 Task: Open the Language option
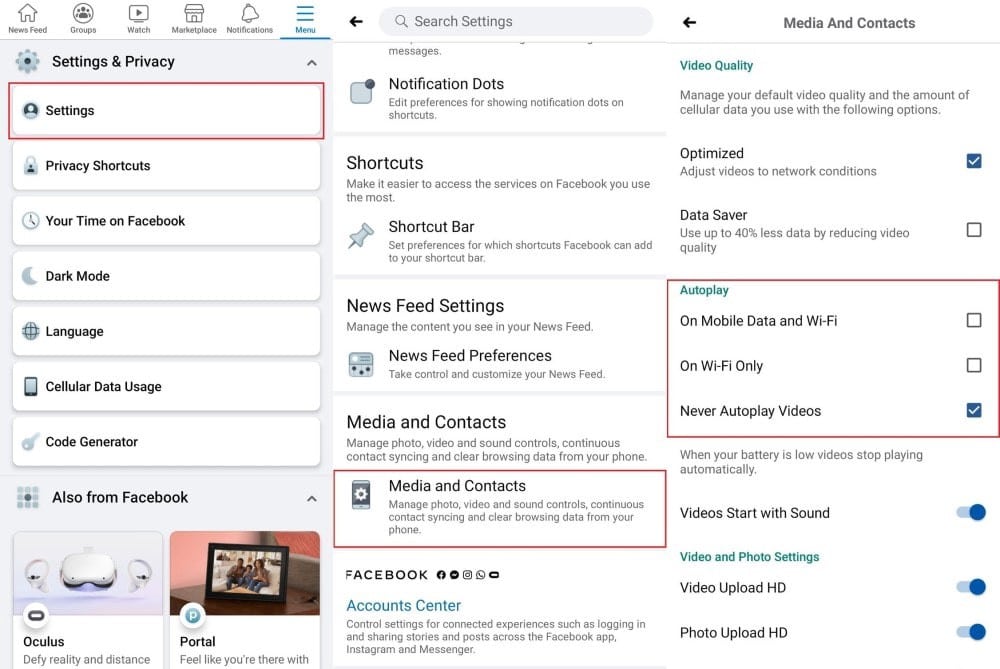tap(166, 331)
